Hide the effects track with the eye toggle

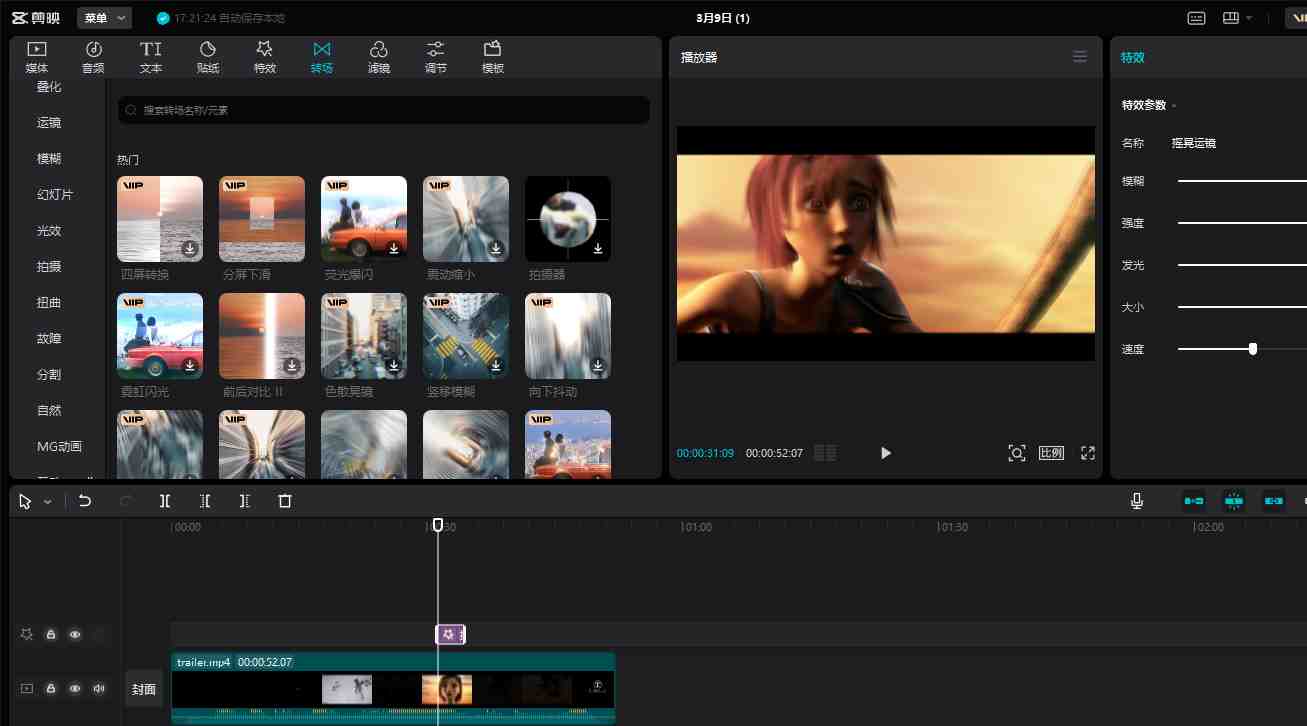[74, 634]
